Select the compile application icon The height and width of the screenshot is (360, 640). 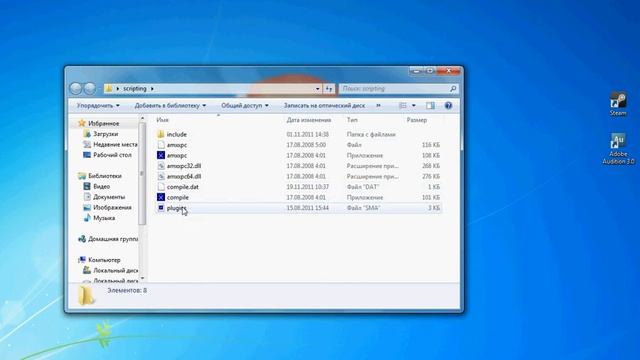[x=161, y=198]
